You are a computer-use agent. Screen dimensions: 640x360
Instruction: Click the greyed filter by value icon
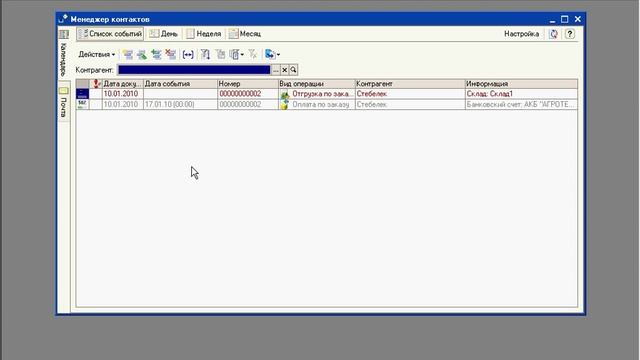[x=220, y=54]
